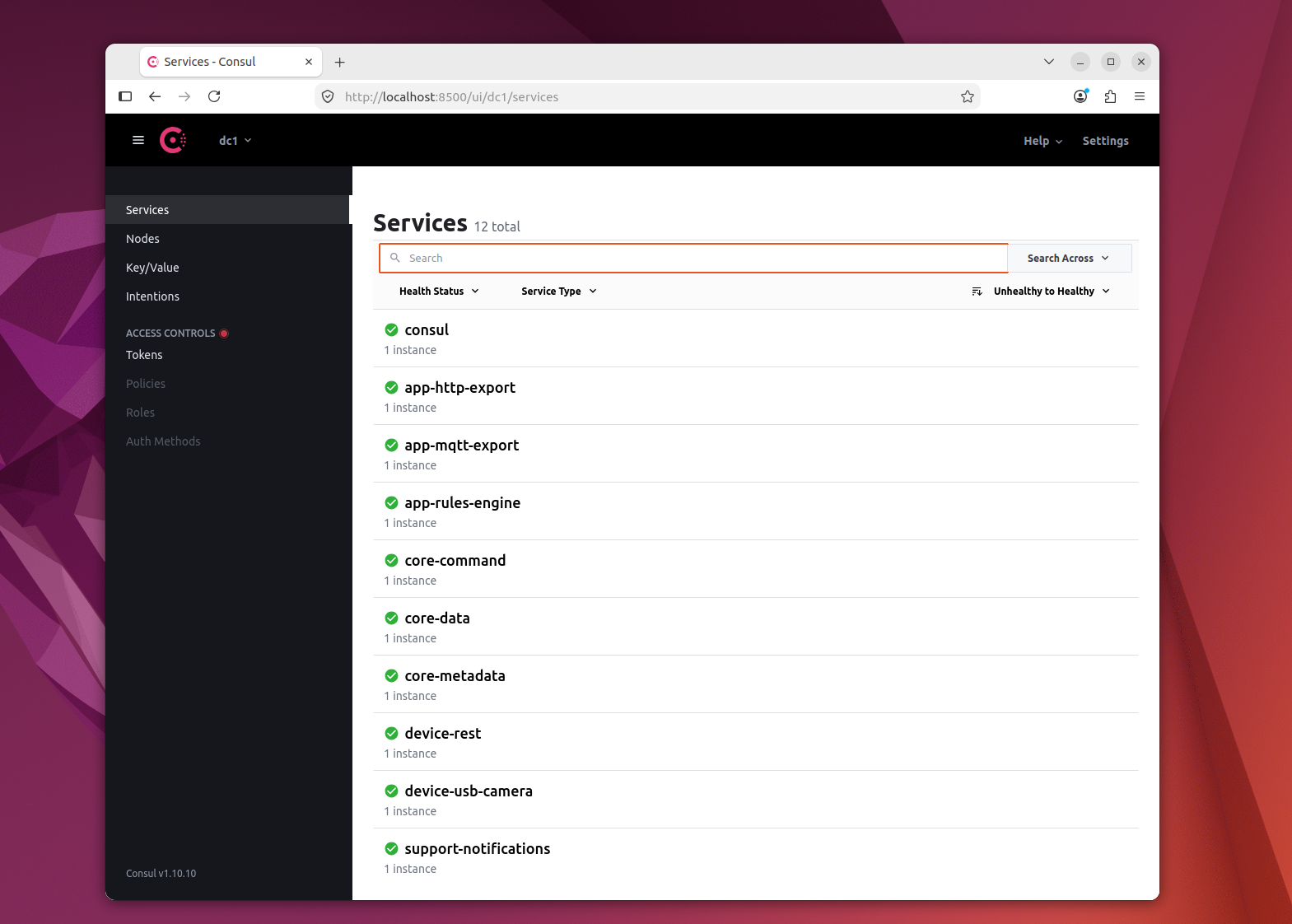This screenshot has height=924, width=1292.
Task: Click the Consul logo icon
Action: 173,140
